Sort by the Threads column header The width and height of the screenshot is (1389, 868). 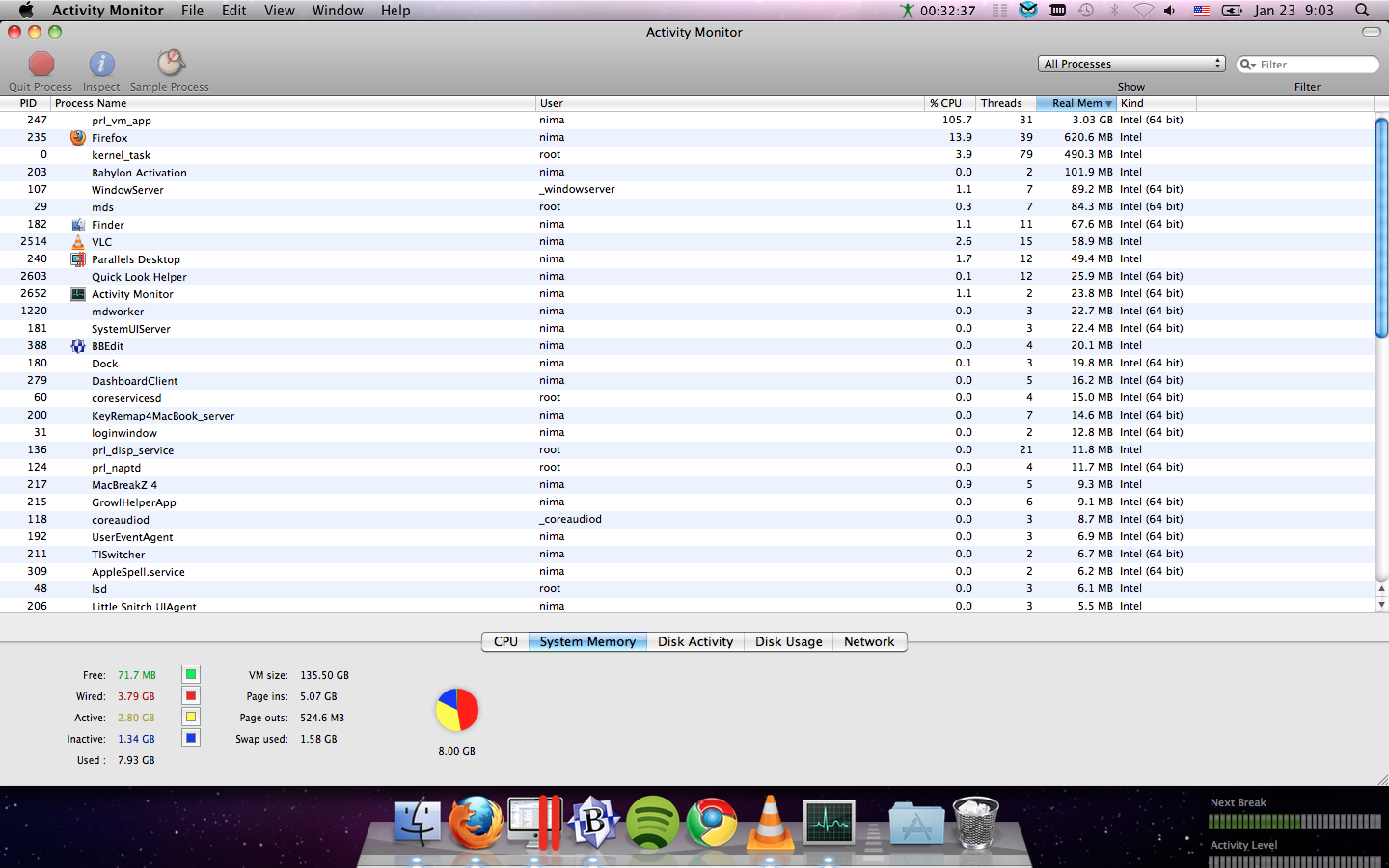coord(1005,103)
